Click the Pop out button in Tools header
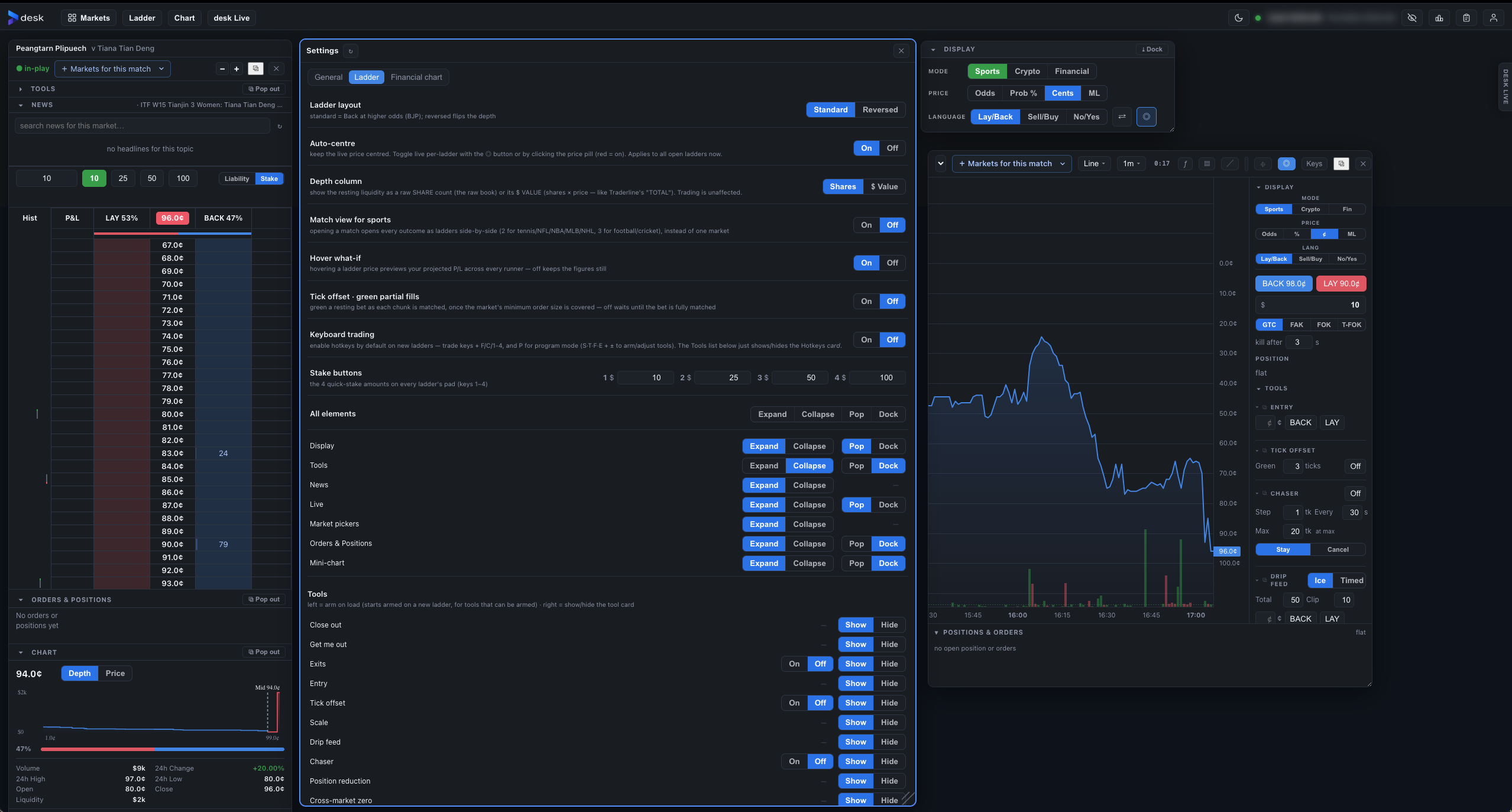Viewport: 1512px width, 812px height. coord(264,89)
